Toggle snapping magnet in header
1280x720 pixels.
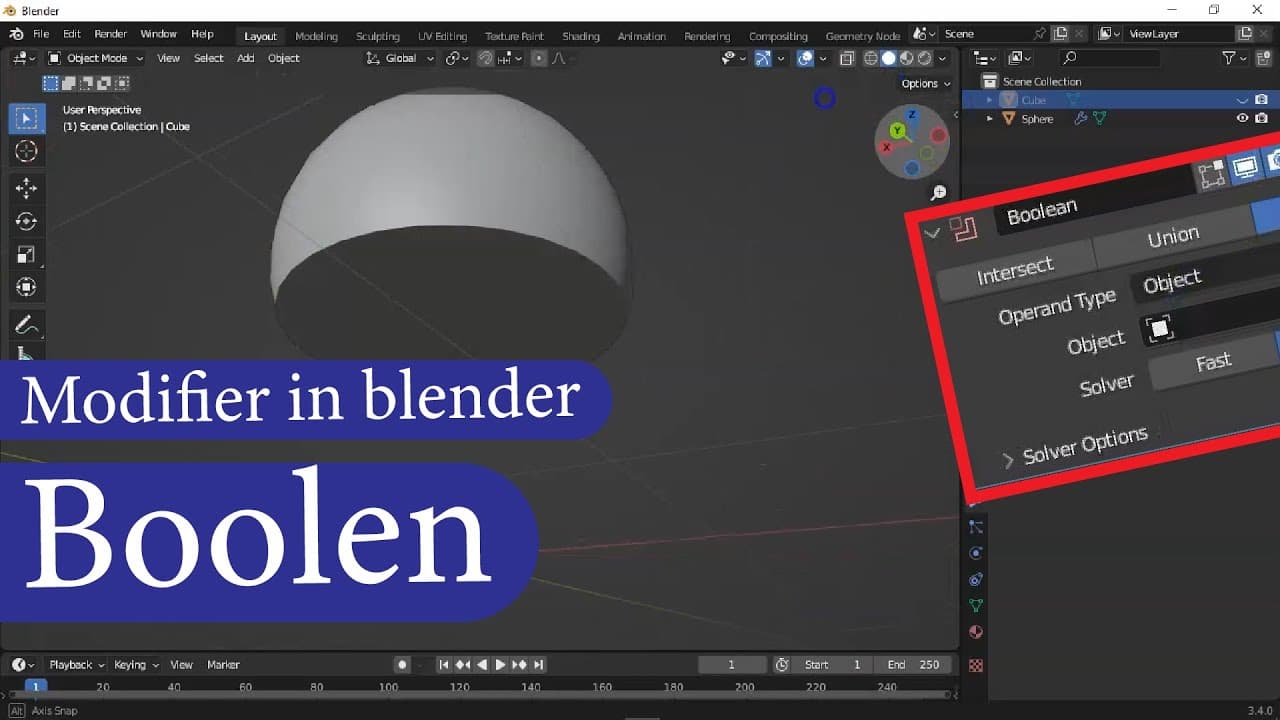pos(485,58)
